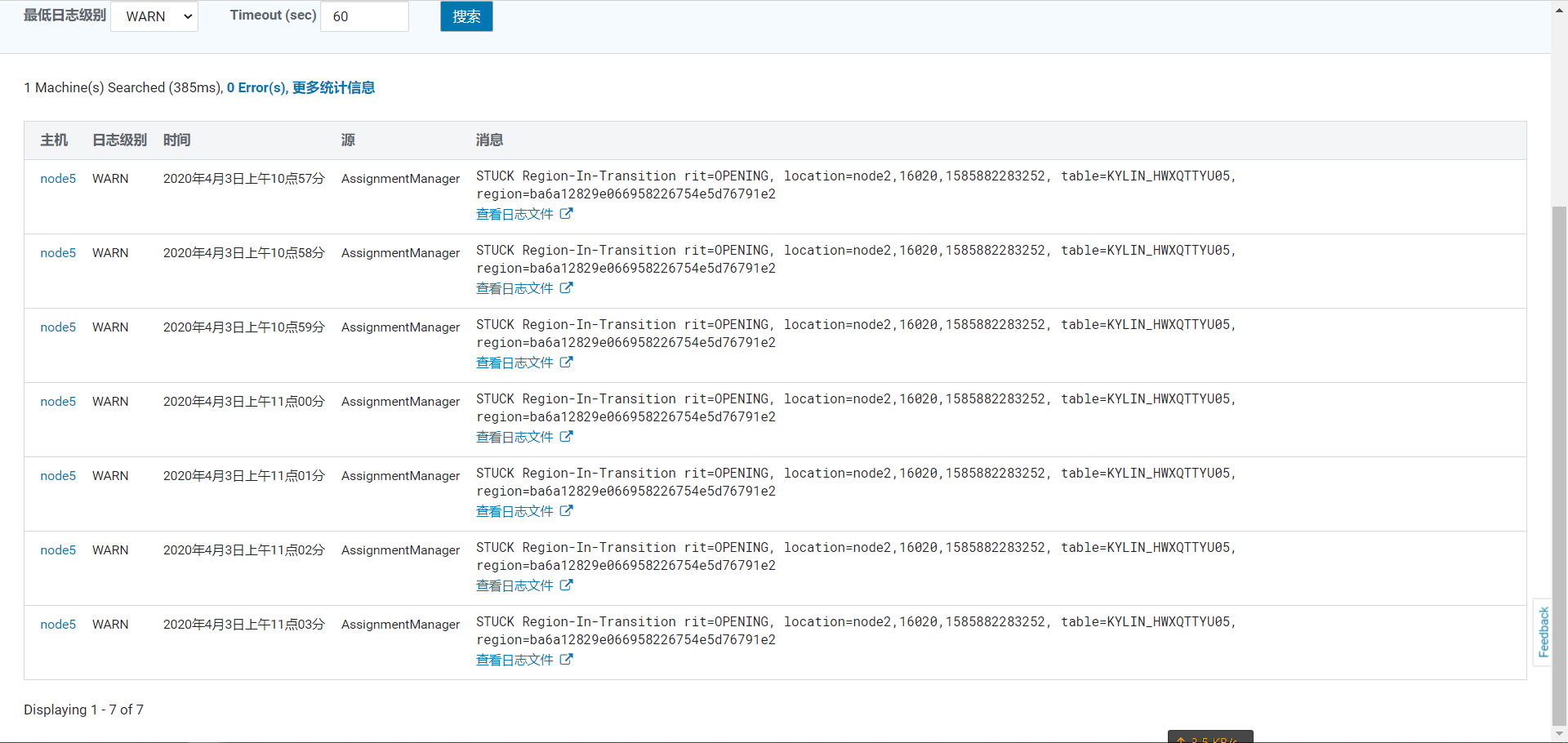Open the 0 Error(s) link
The height and width of the screenshot is (743, 1568).
tap(256, 87)
